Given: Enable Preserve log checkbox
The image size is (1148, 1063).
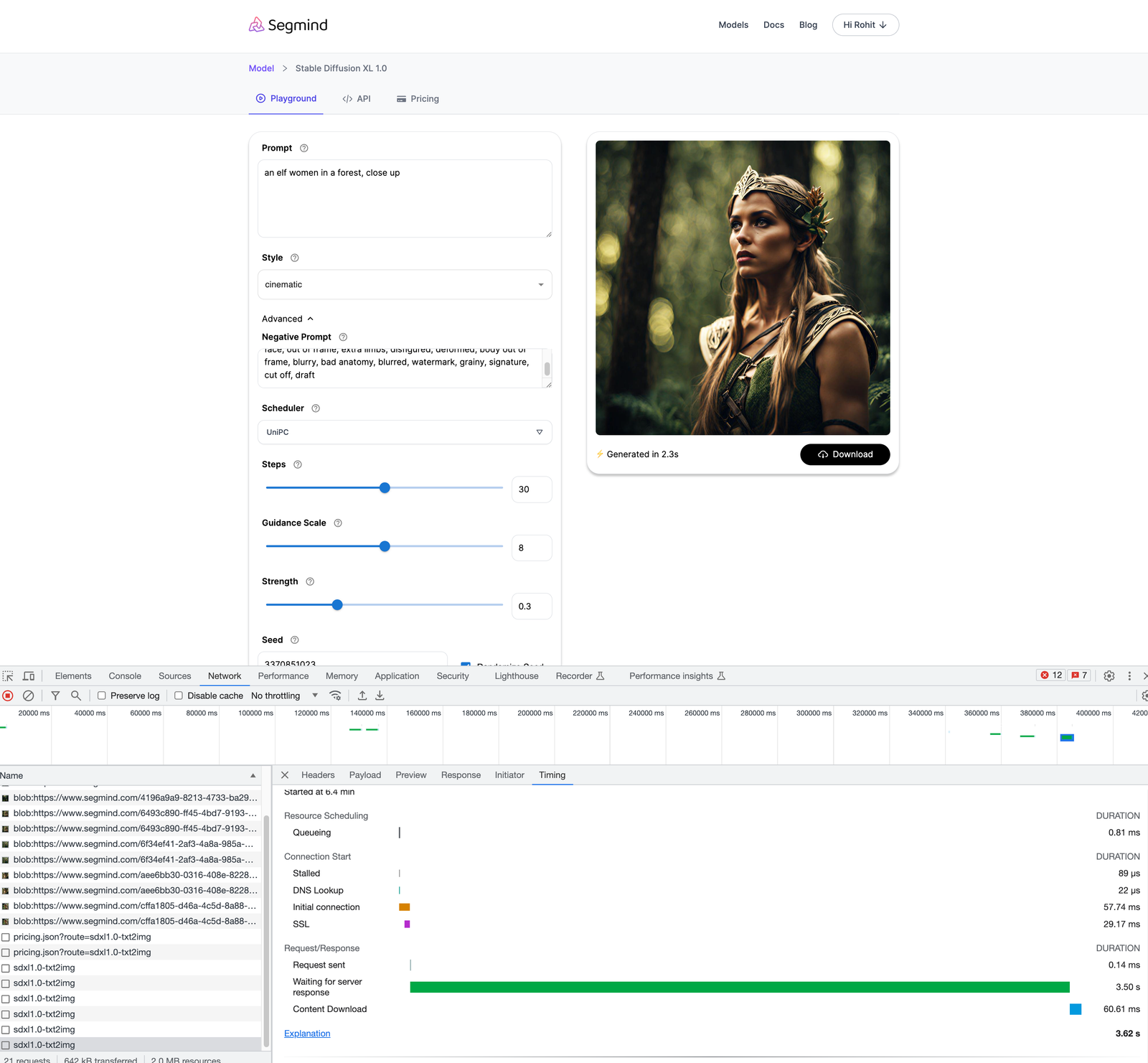Looking at the screenshot, I should [102, 696].
